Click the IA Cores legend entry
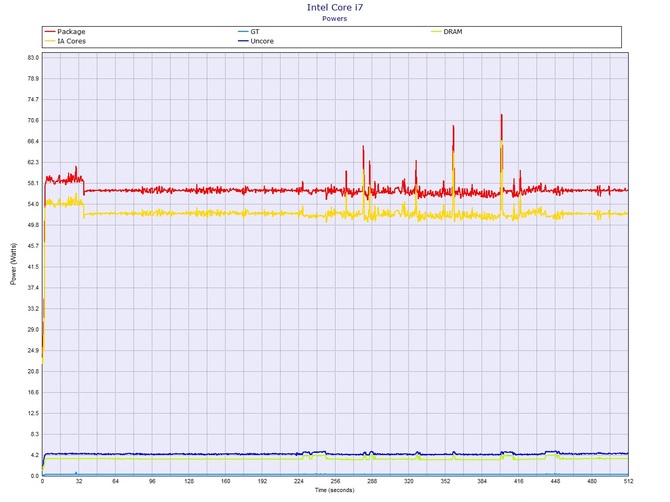Viewport: 670px width, 502px height. click(x=65, y=41)
